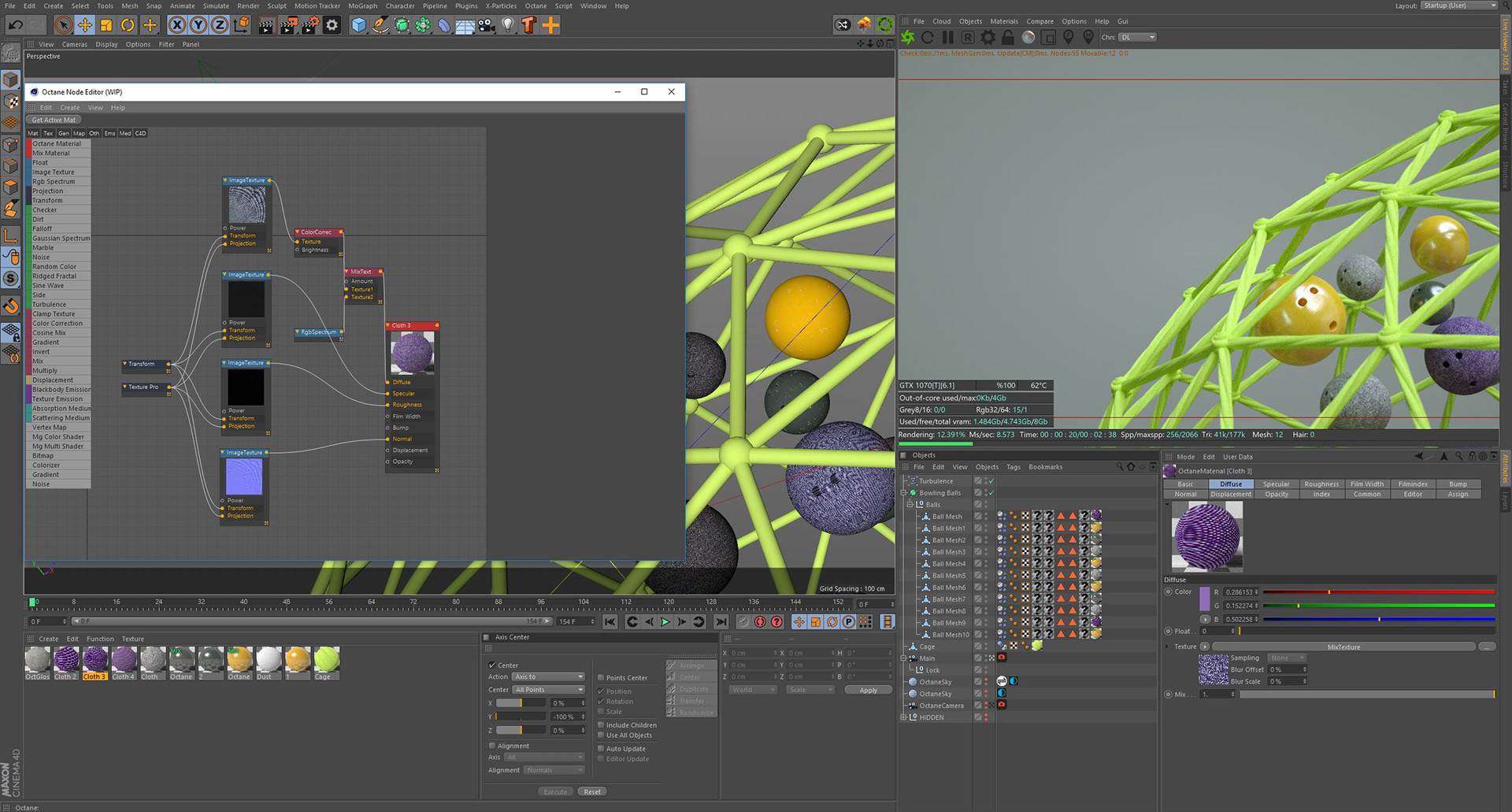
Task: Click the MixTexture button under Texture
Action: pyautogui.click(x=1343, y=647)
